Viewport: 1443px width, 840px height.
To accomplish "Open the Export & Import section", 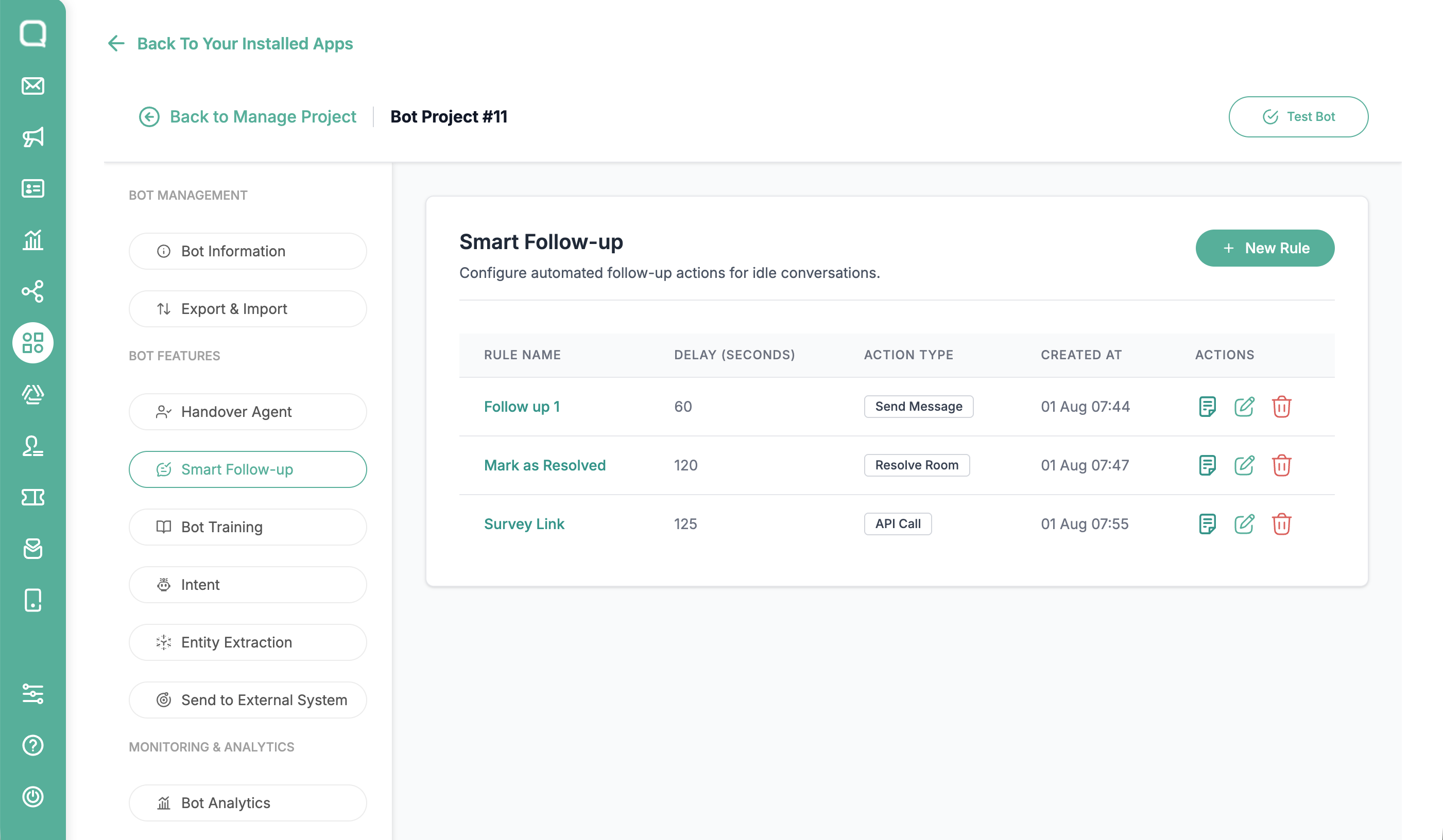I will [x=247, y=309].
